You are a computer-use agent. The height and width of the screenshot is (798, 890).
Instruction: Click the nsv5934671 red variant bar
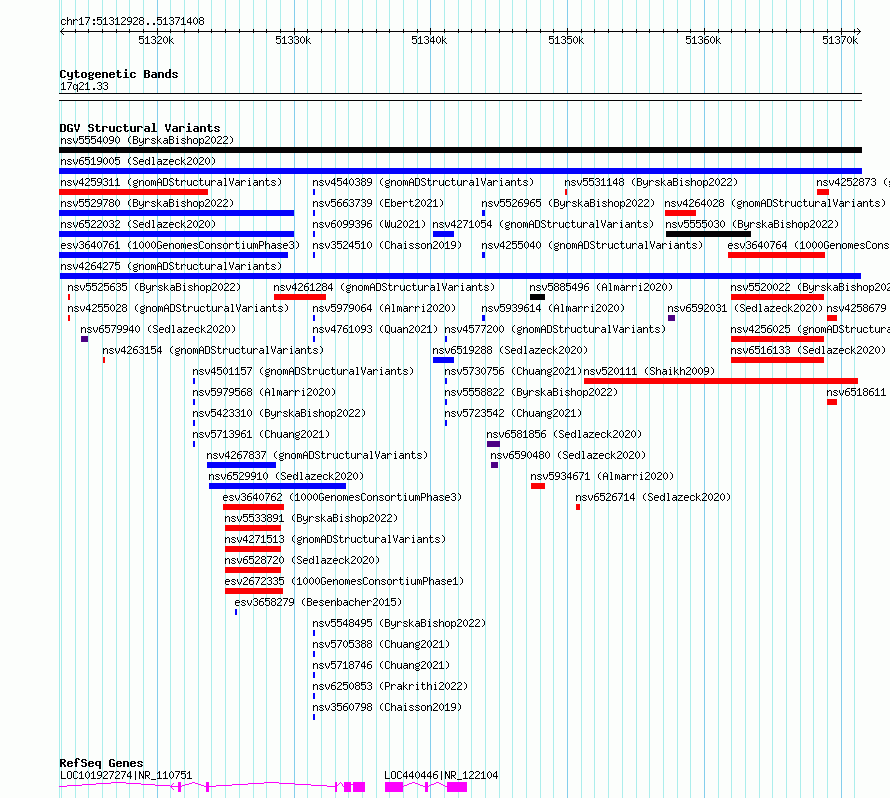[538, 486]
